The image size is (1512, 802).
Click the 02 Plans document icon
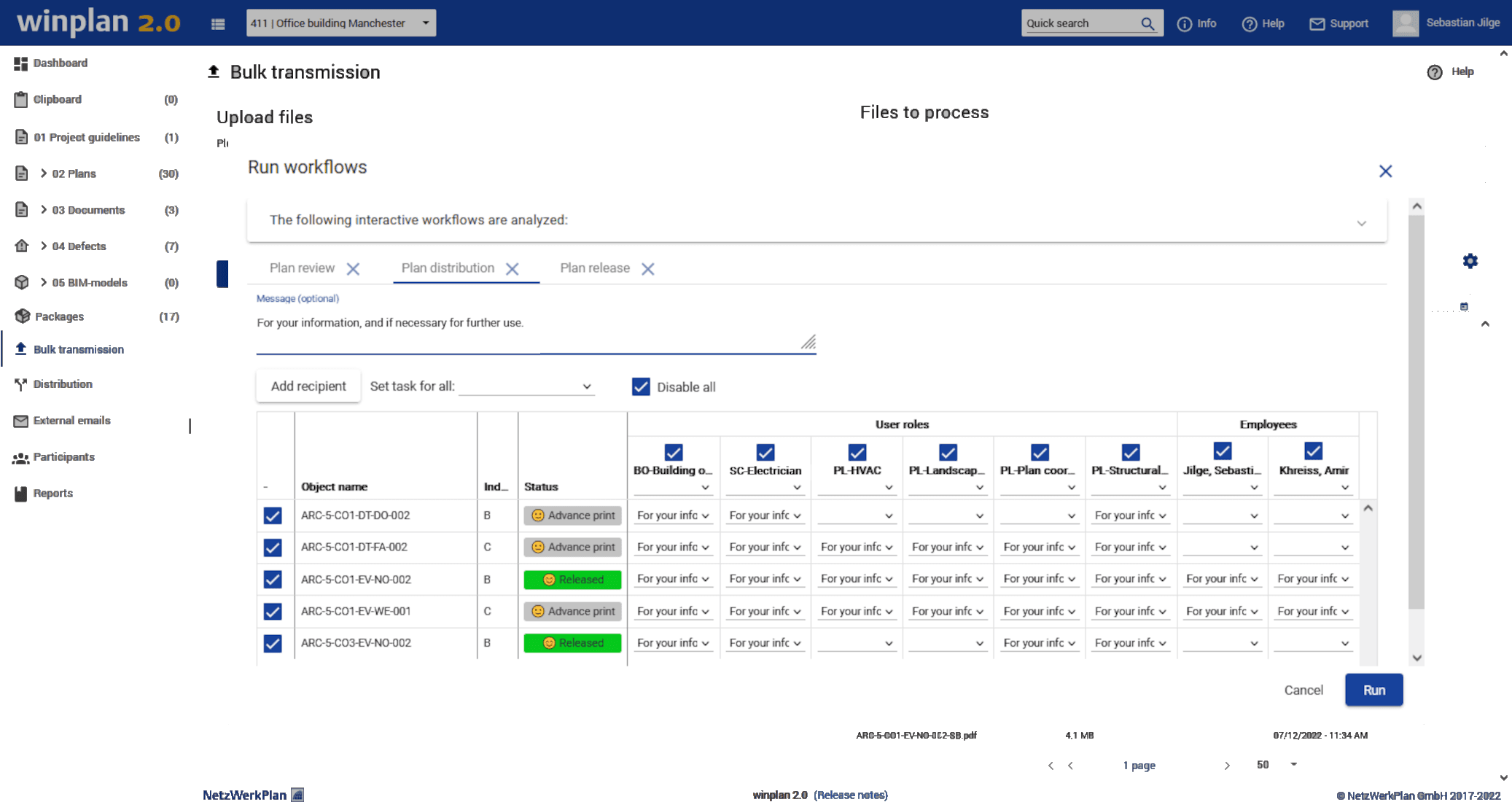click(21, 174)
